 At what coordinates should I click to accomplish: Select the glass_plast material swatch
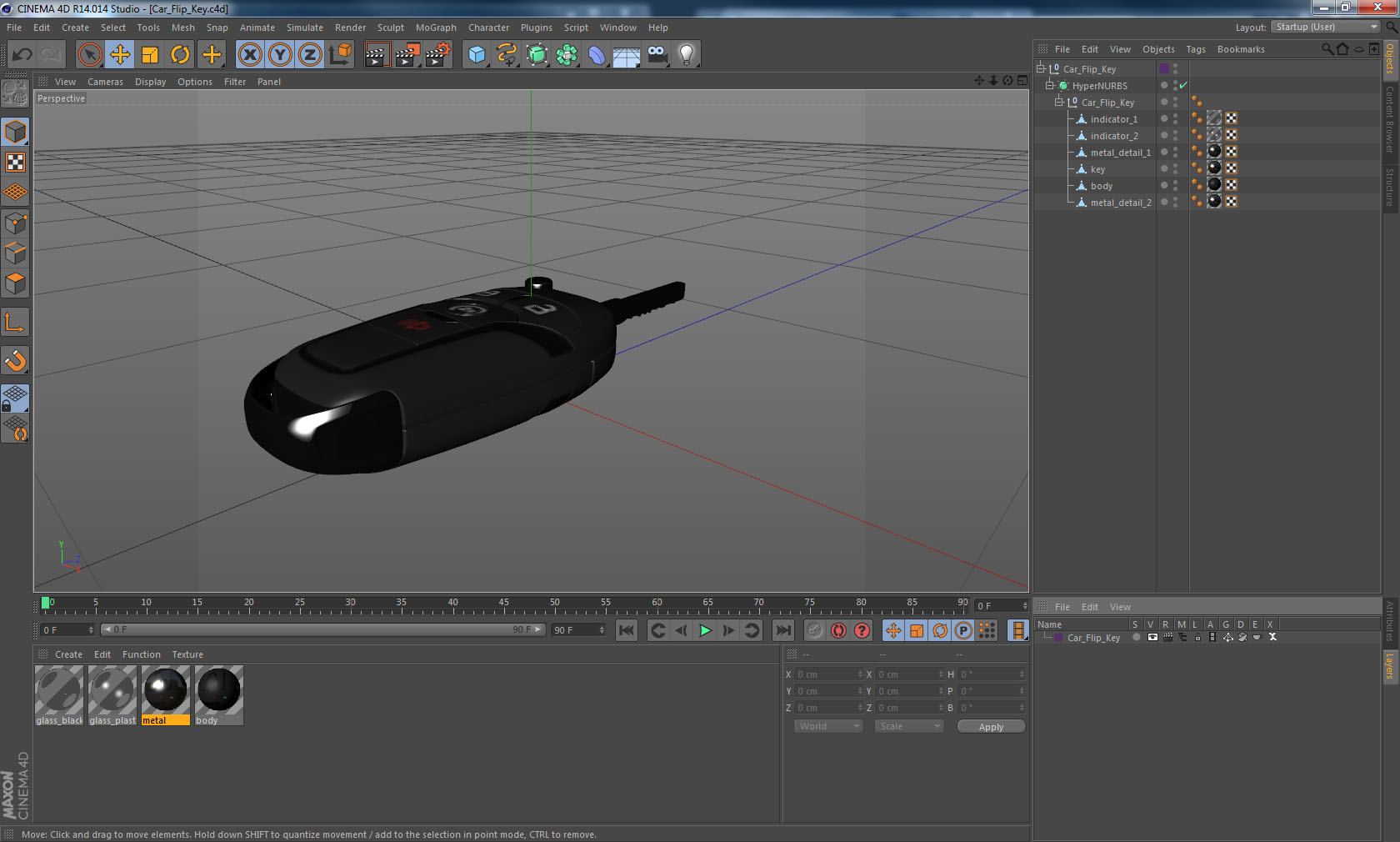[112, 689]
